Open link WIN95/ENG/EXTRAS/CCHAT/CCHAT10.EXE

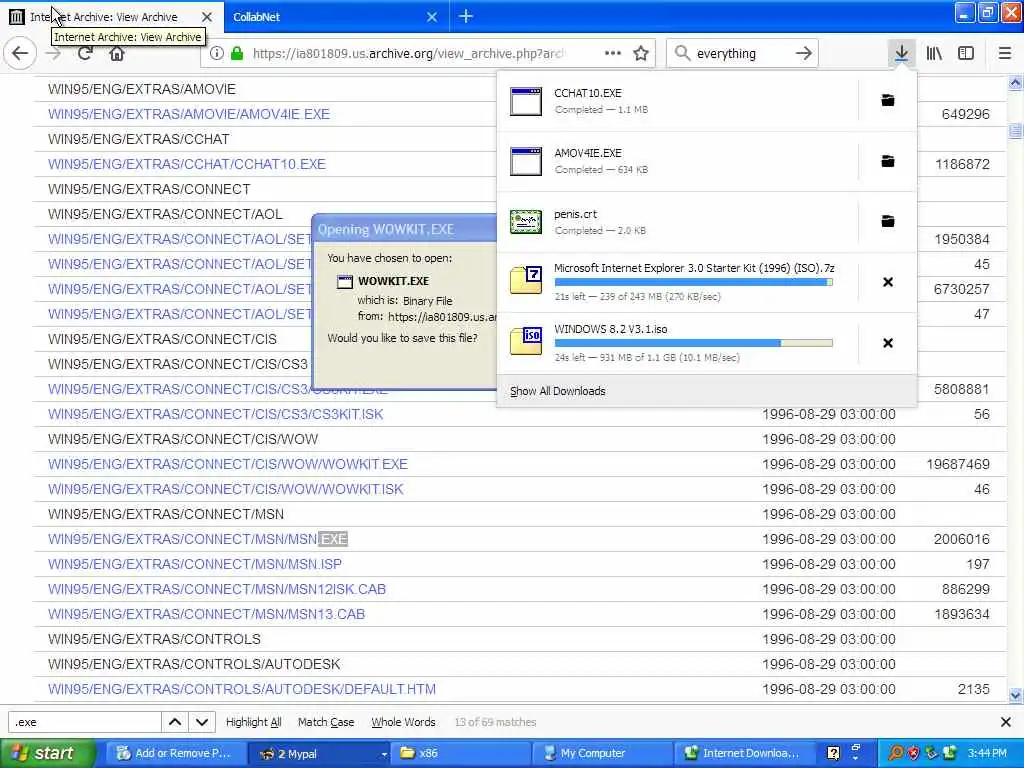tap(187, 164)
